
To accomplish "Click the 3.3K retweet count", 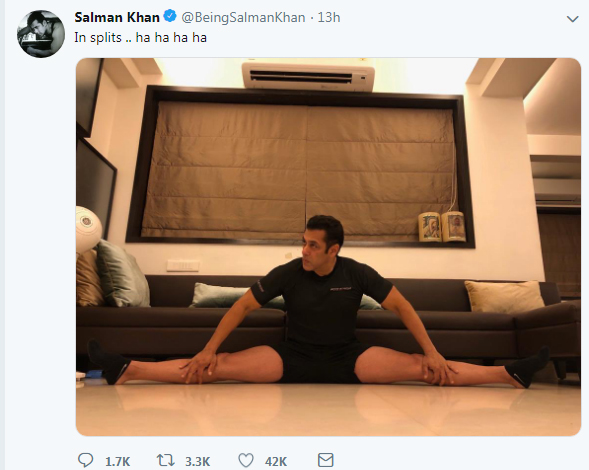I will [x=198, y=461].
